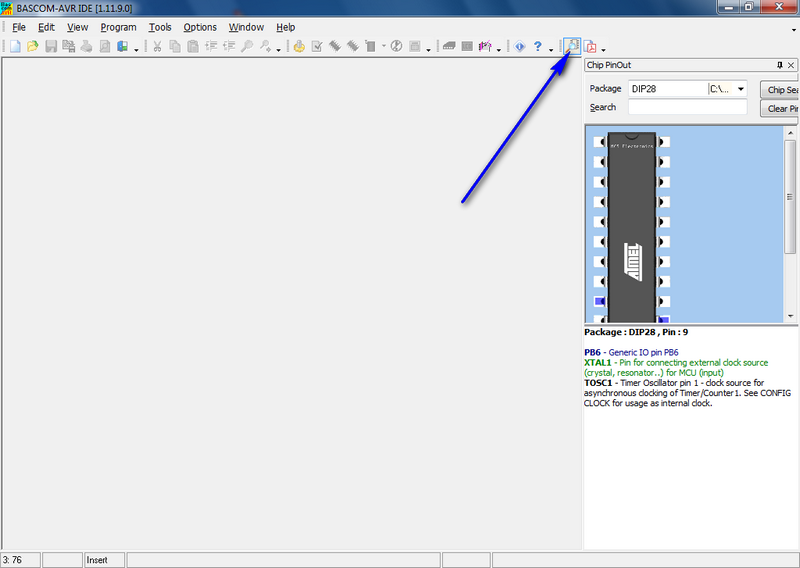The height and width of the screenshot is (568, 800).
Task: Click the Insert mode status bar field
Action: [105, 560]
